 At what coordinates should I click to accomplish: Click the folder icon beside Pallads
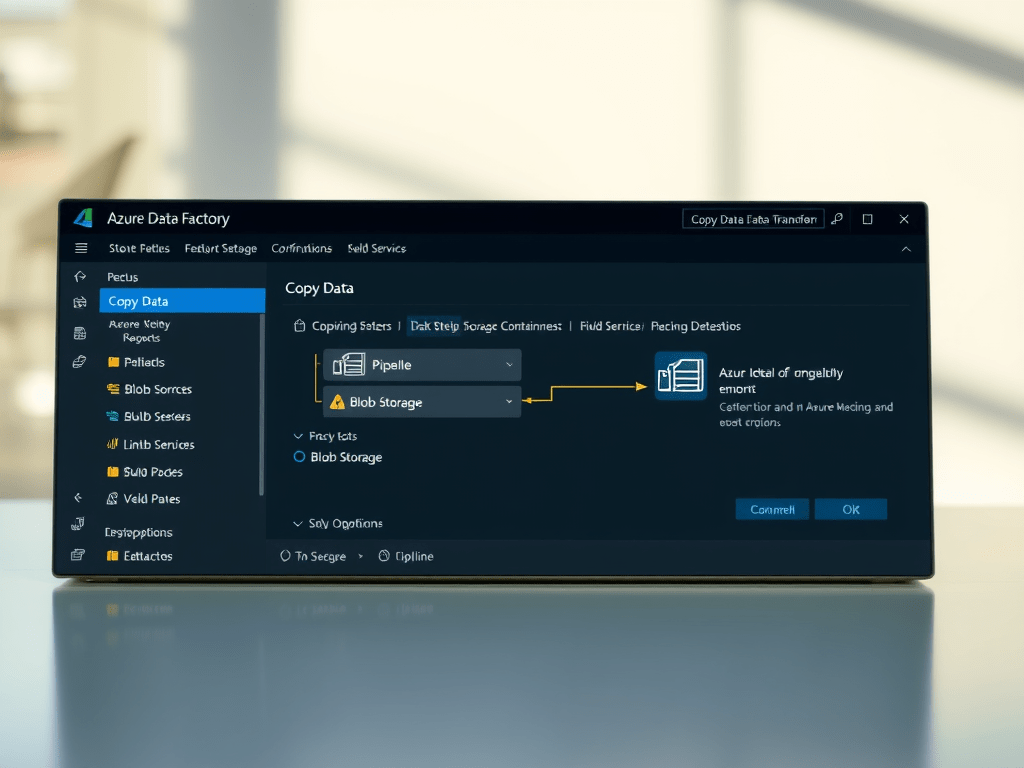click(x=112, y=362)
